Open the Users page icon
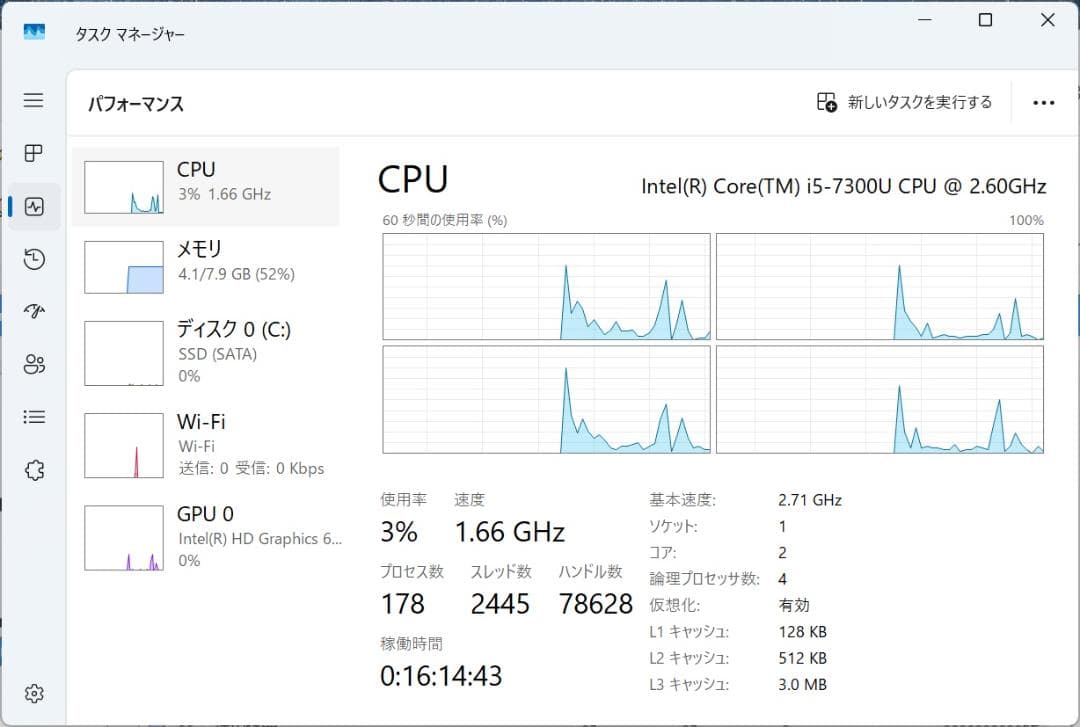Screen dimensions: 1080x727 pos(33,365)
